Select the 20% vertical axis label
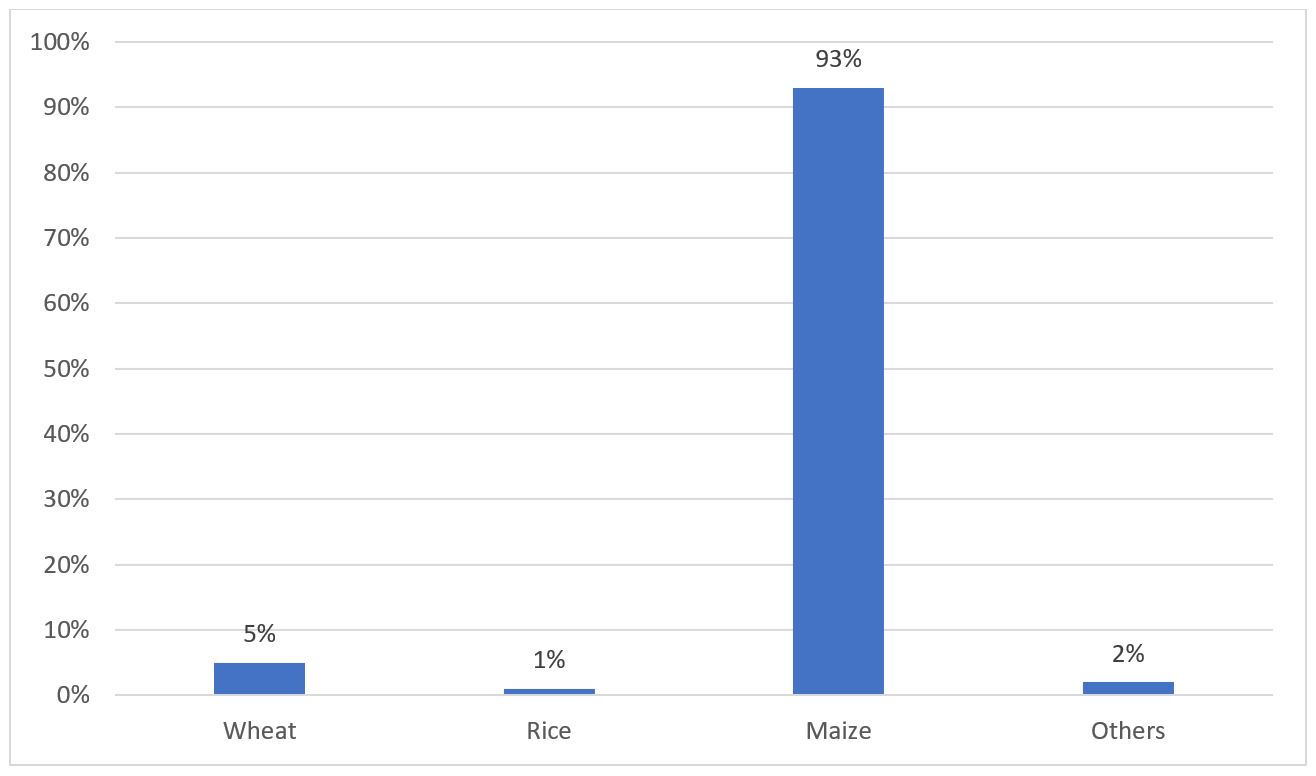This screenshot has width=1316, height=776. (65, 565)
